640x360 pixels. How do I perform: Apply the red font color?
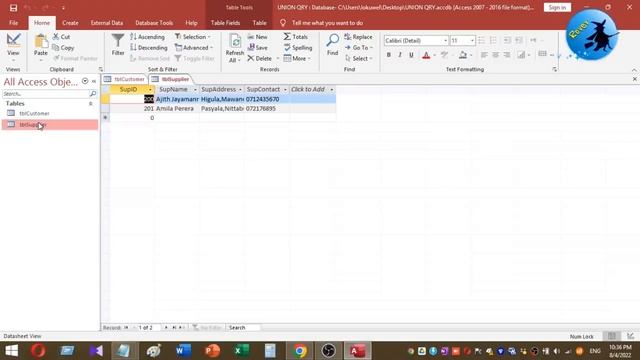426,55
